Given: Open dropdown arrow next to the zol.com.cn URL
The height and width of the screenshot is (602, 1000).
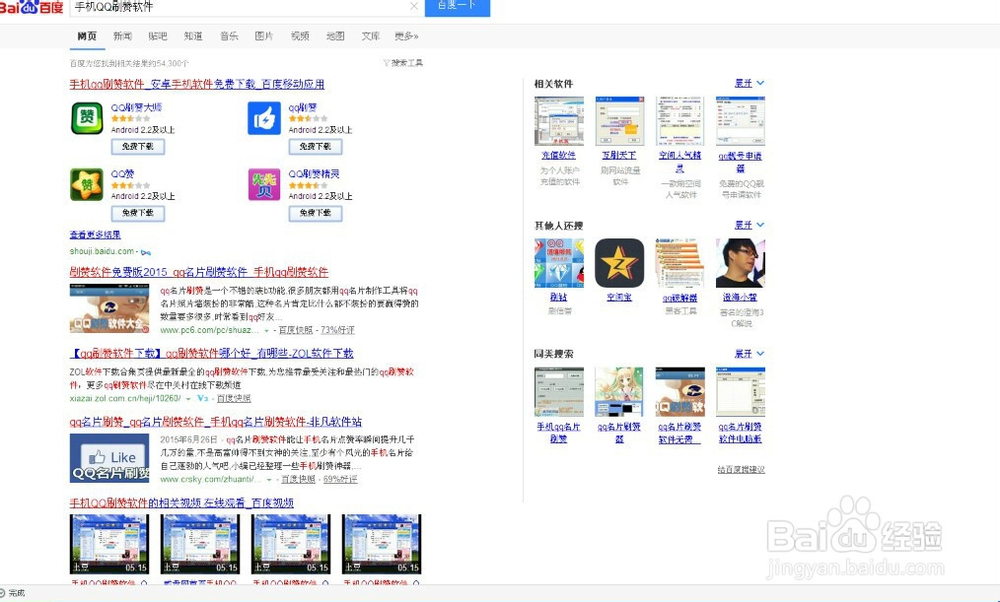Looking at the screenshot, I should pos(189,399).
